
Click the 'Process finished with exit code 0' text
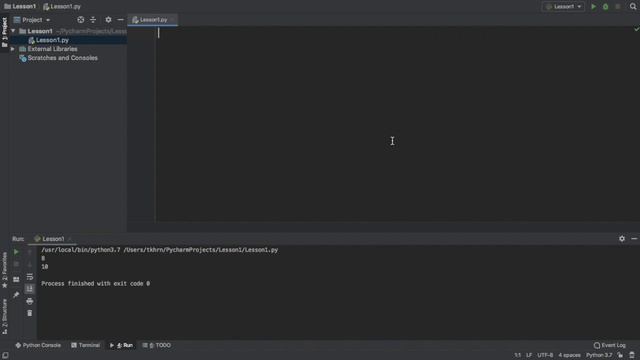[x=96, y=283]
